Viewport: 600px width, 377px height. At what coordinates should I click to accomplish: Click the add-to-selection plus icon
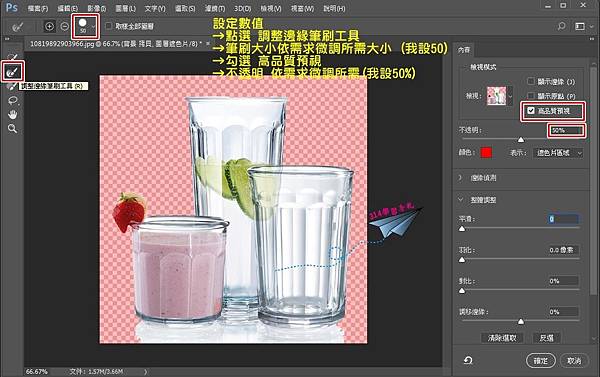pos(49,26)
